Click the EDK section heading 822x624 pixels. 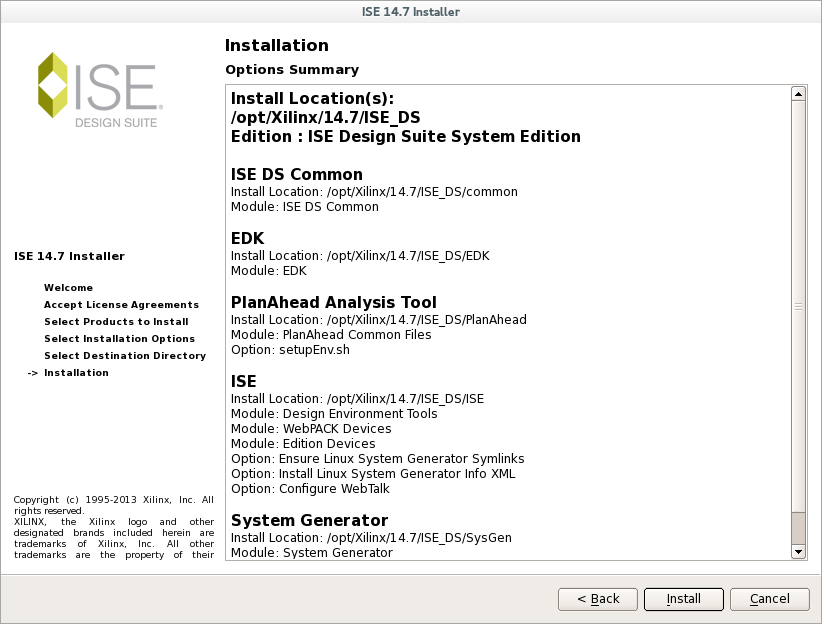pyautogui.click(x=247, y=238)
